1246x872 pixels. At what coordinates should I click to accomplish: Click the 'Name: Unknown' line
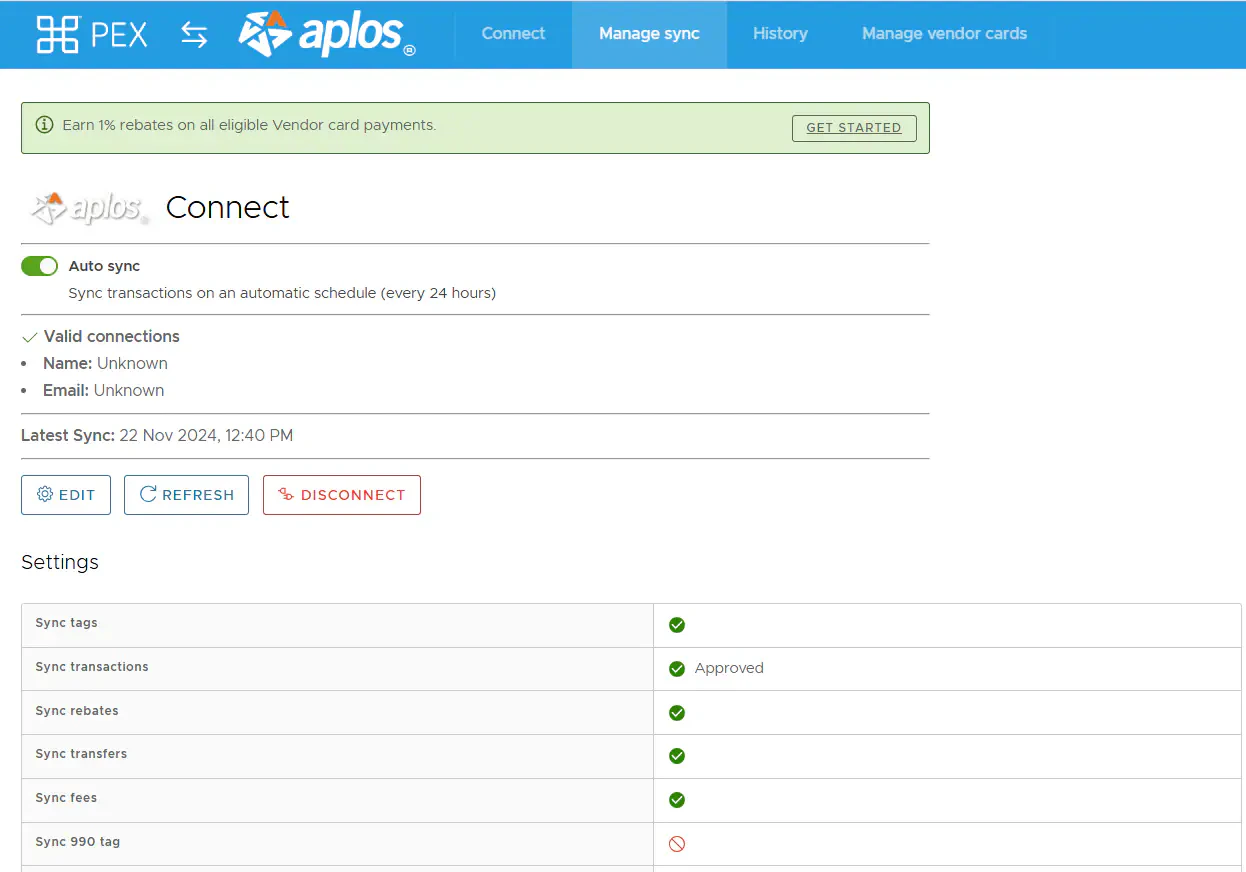pos(105,364)
